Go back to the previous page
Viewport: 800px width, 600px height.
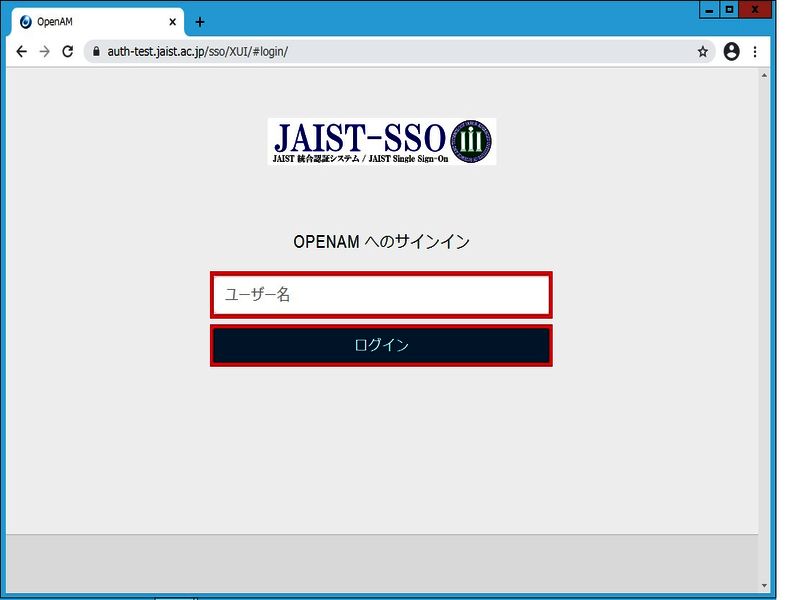tap(21, 52)
